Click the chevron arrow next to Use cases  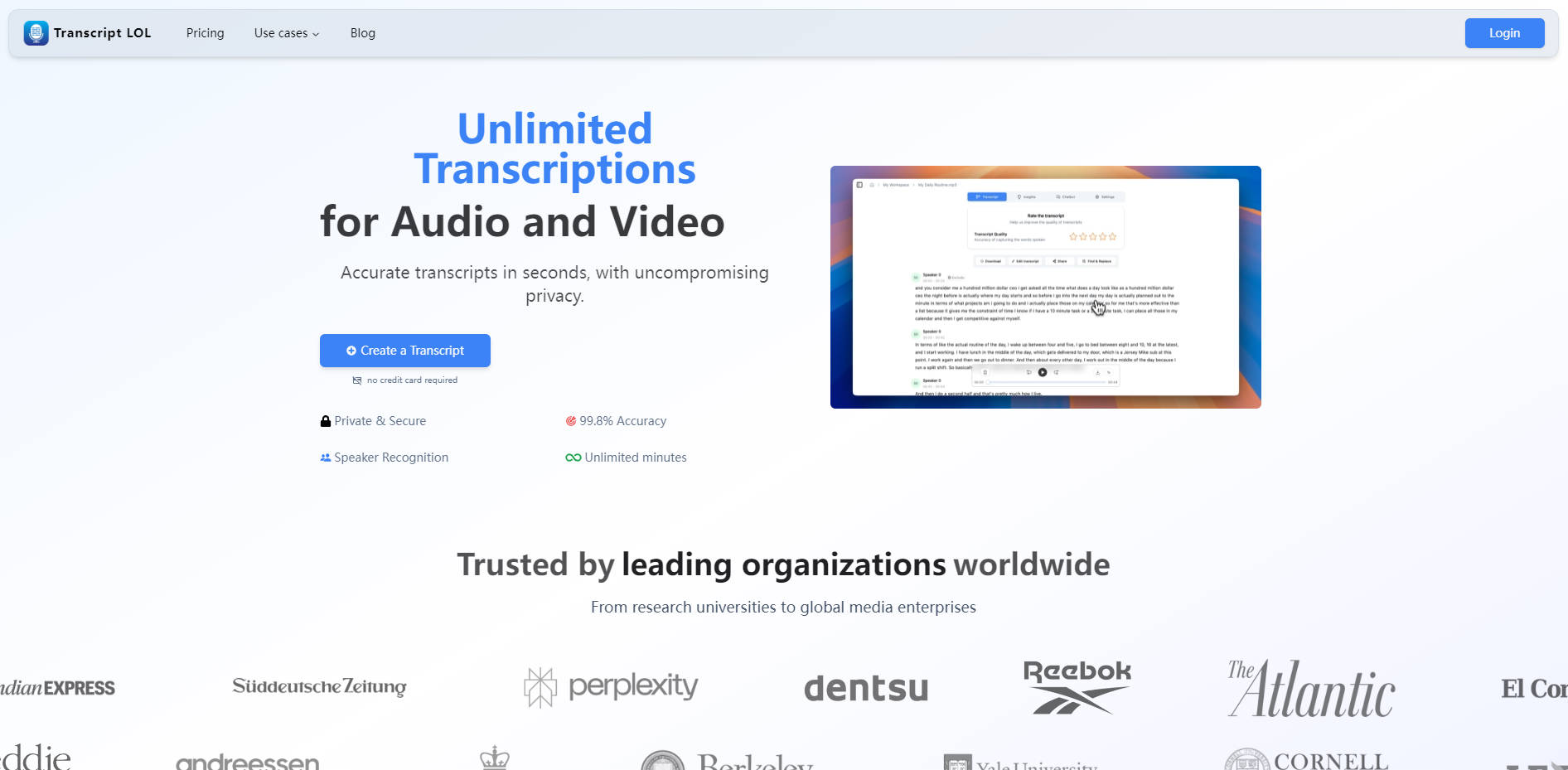pyautogui.click(x=316, y=34)
